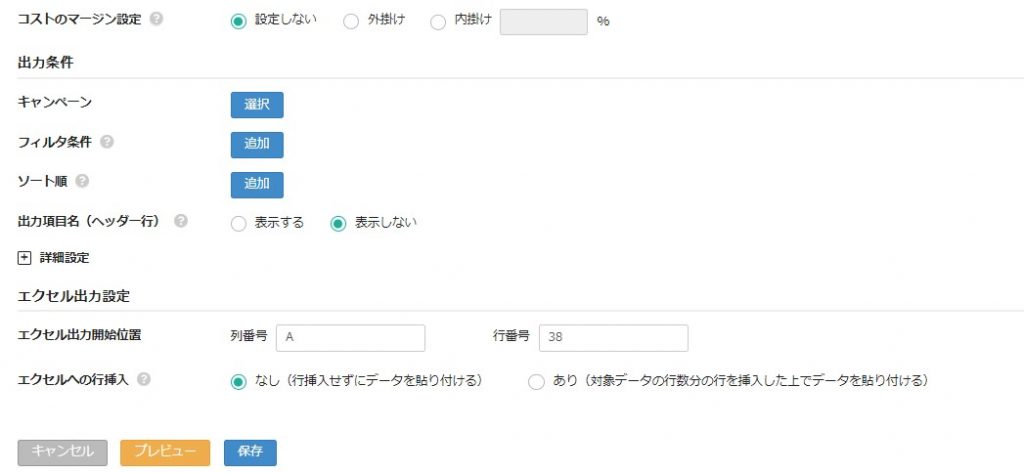Viewport: 1024px width, 473px height.
Task: Click the キャンペーン label
Action: [x=55, y=102]
